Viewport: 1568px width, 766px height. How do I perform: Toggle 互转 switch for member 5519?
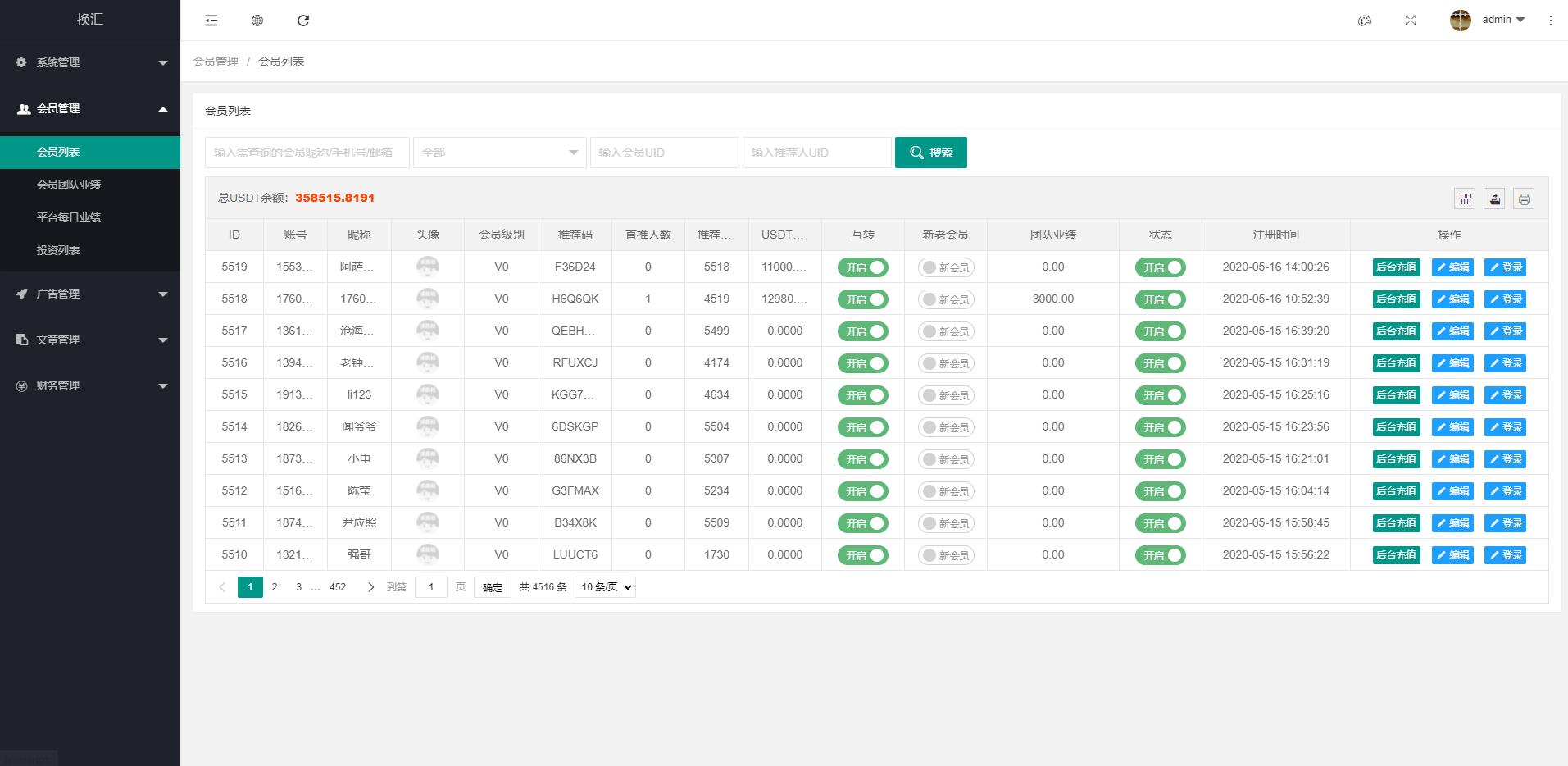tap(863, 267)
